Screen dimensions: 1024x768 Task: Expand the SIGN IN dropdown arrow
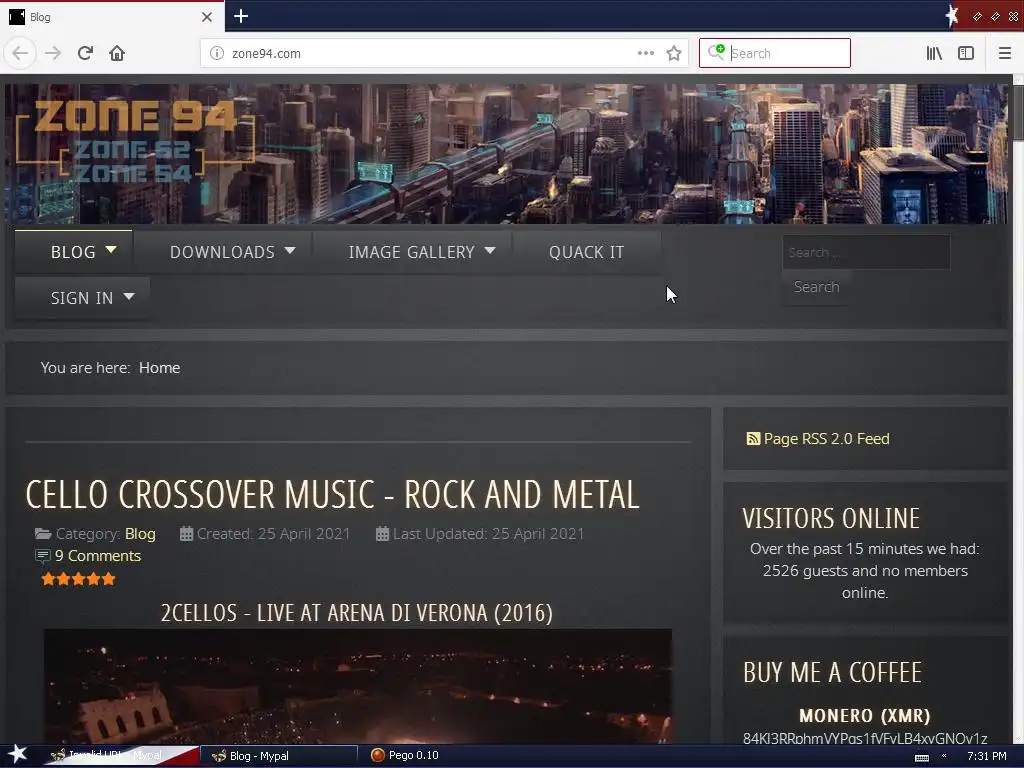[129, 296]
